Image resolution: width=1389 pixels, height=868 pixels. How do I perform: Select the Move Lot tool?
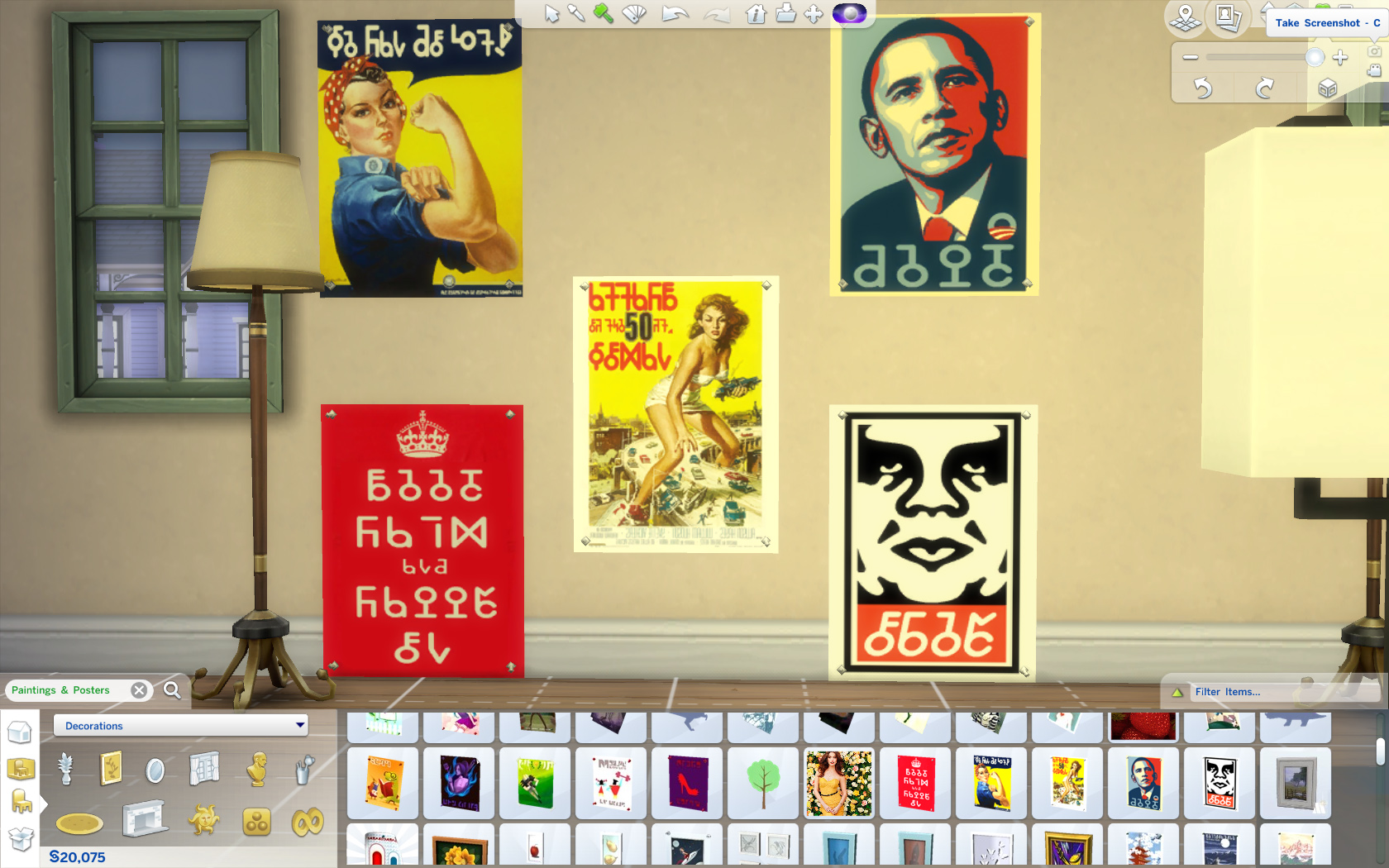pos(814,14)
